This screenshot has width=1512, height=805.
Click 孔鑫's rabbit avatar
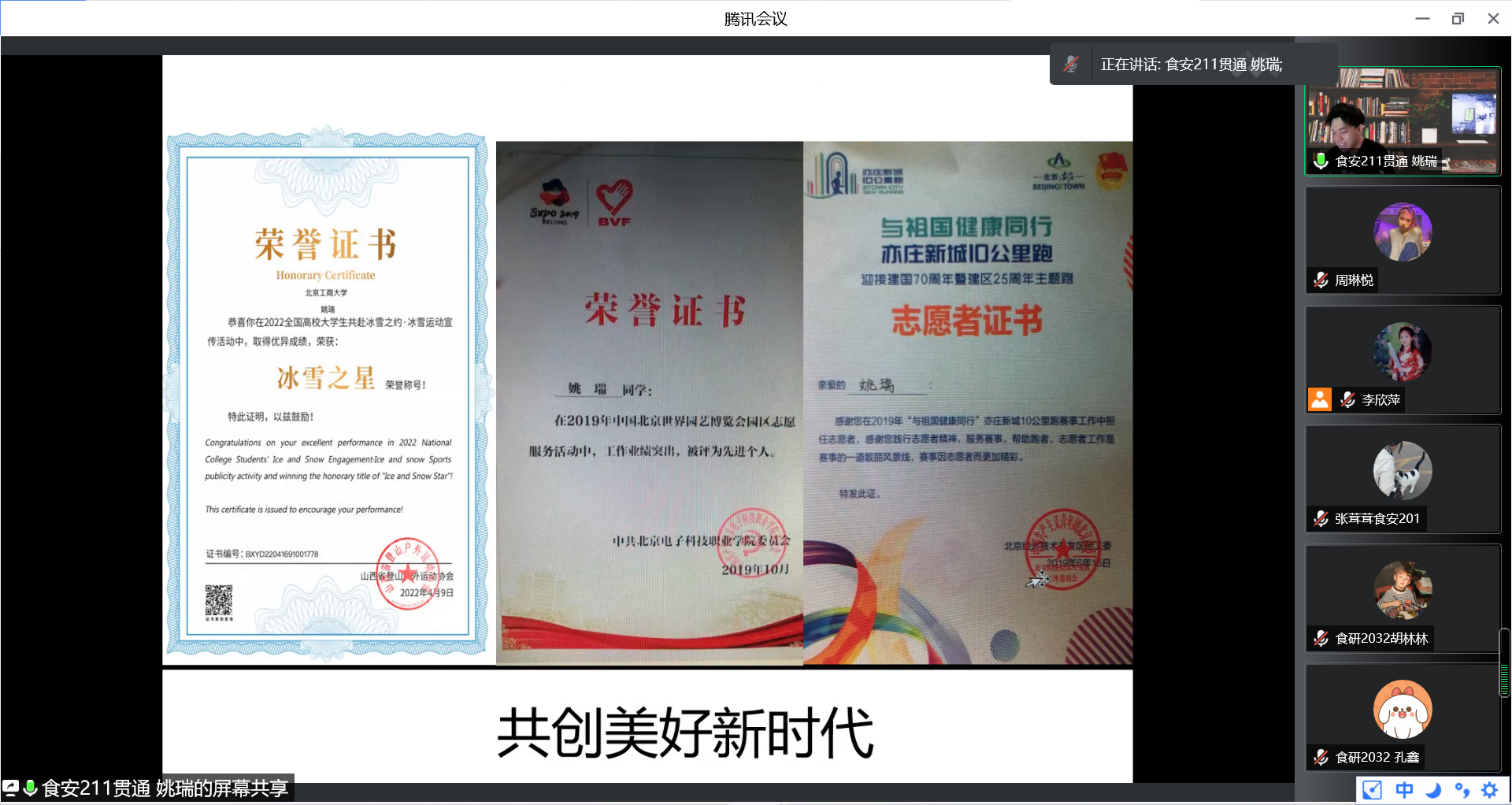click(1403, 709)
